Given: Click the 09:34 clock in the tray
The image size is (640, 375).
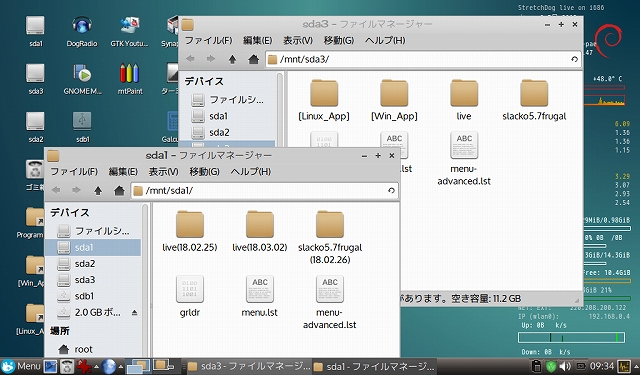Looking at the screenshot, I should (x=602, y=366).
